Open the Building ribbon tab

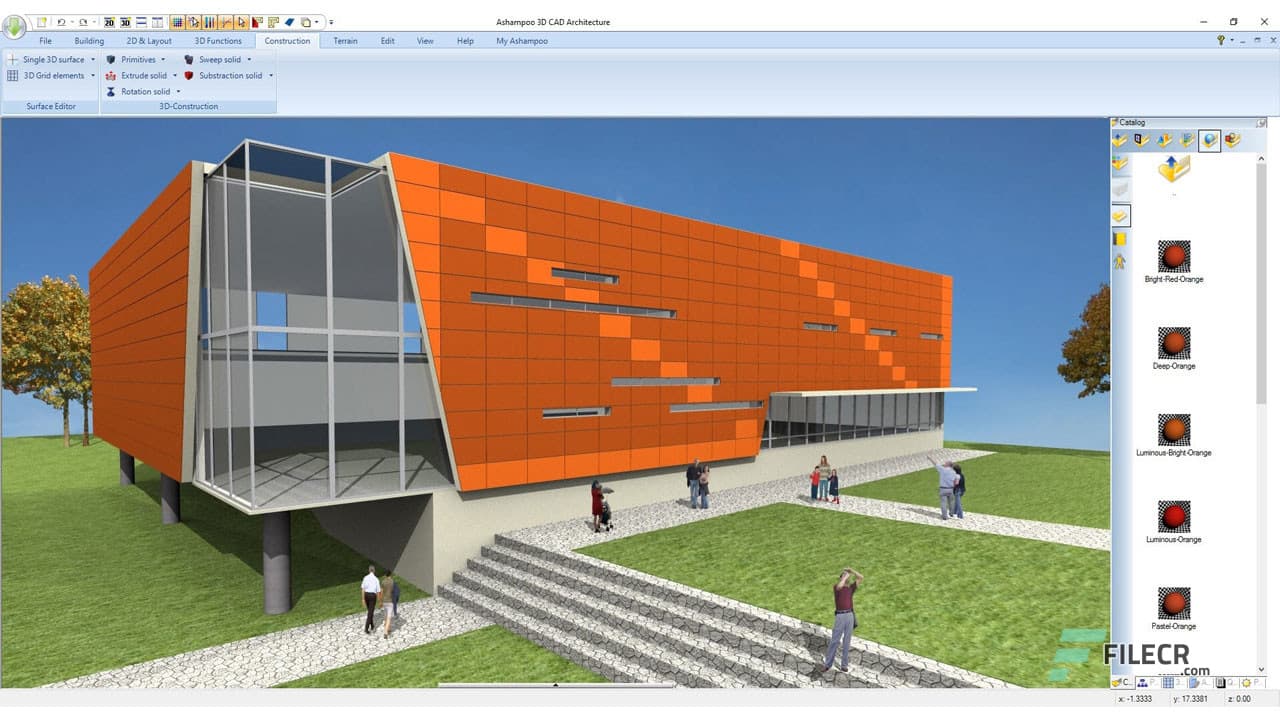tap(89, 41)
